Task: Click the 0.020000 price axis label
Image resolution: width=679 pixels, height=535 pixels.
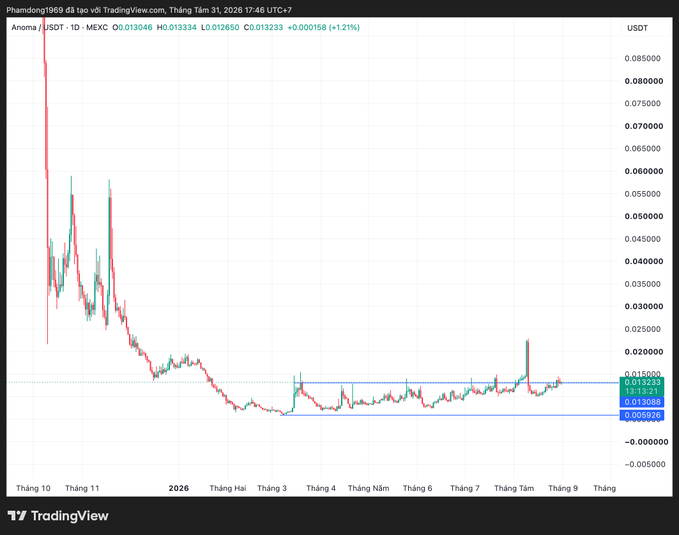Action: pyautogui.click(x=643, y=352)
